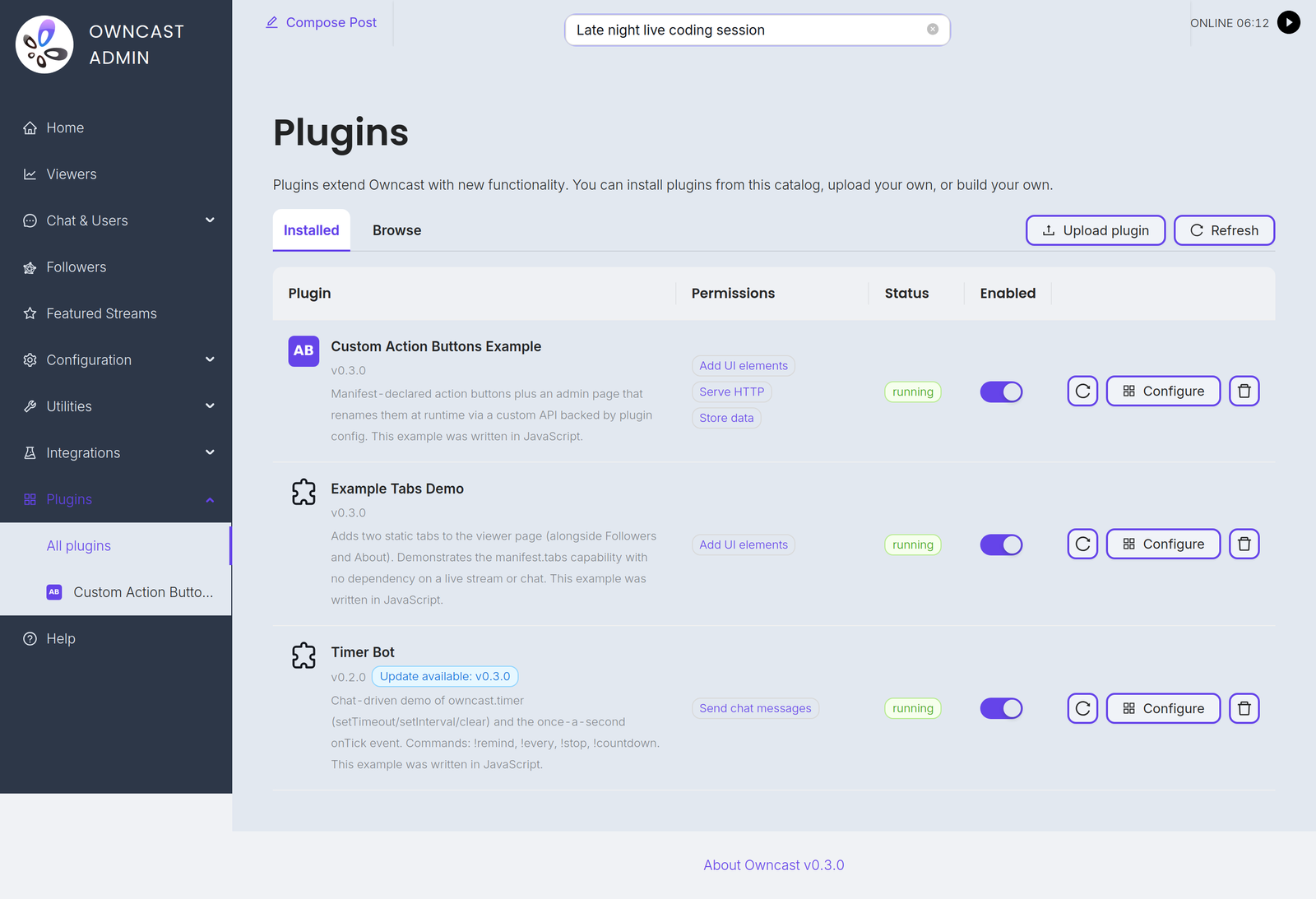Screen dimensions: 1316x899
Task: Delete the Timer Bot plugin
Action: (x=1244, y=708)
